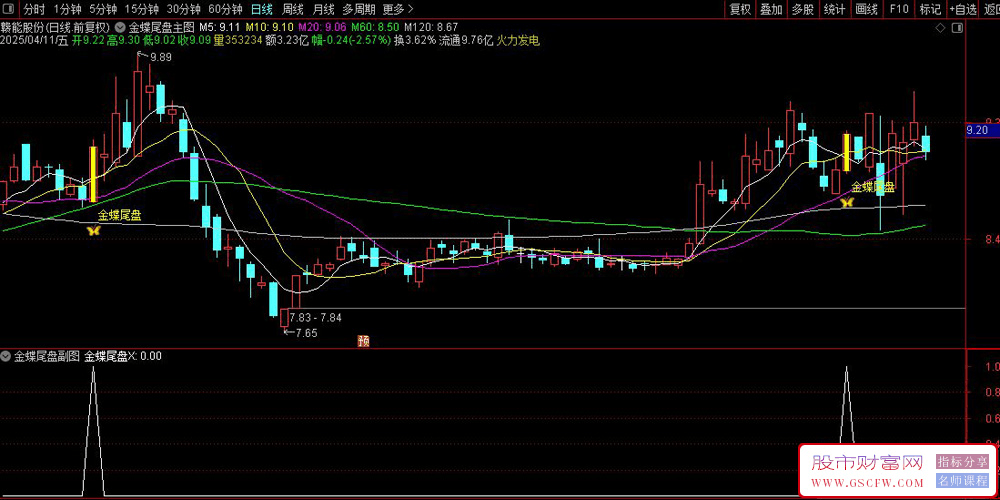Click the left 金蝶尾盘 chart label
Screen dimensions: 1000x500
pyautogui.click(x=120, y=215)
